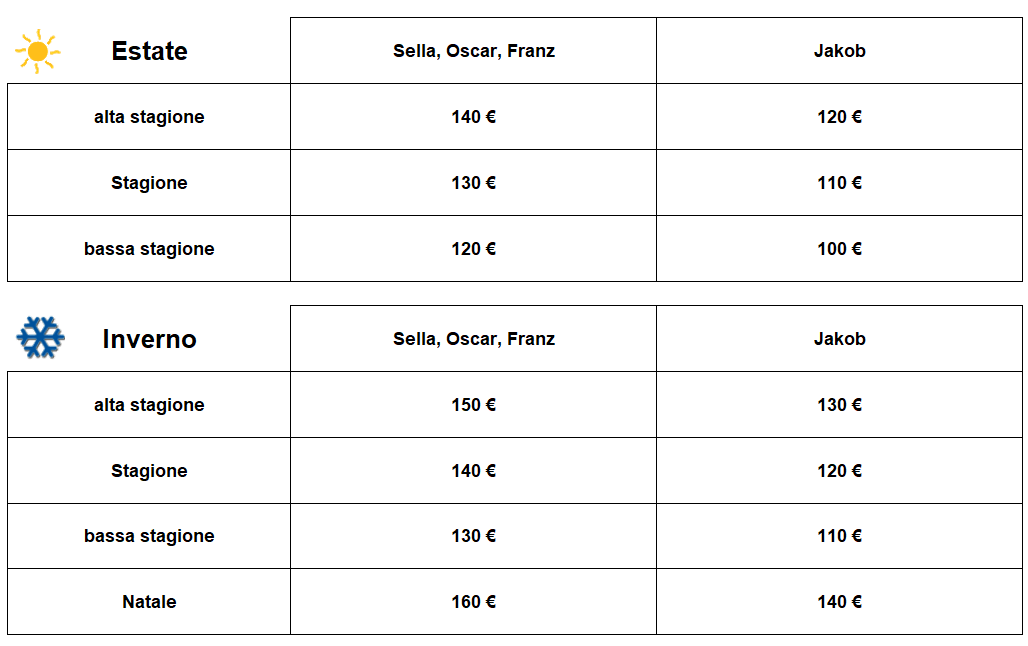Click the blue snowflake icon
Image resolution: width=1028 pixels, height=646 pixels.
pos(41,338)
